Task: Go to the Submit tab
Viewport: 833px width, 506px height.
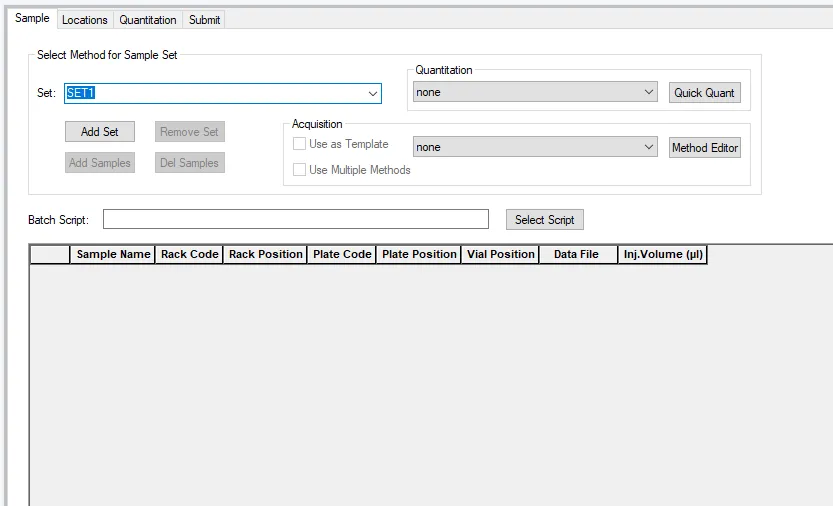Action: click(x=205, y=20)
